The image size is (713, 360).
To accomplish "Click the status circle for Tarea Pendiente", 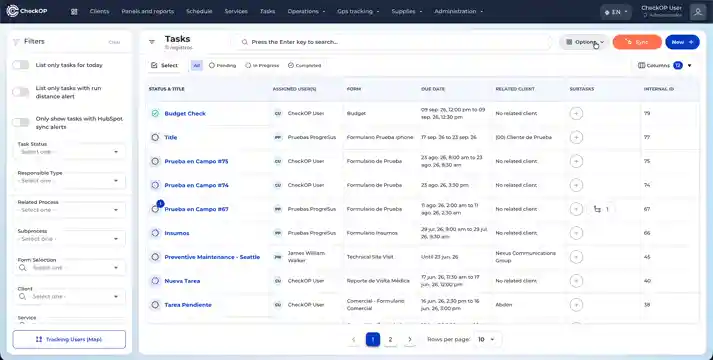I will tap(155, 305).
